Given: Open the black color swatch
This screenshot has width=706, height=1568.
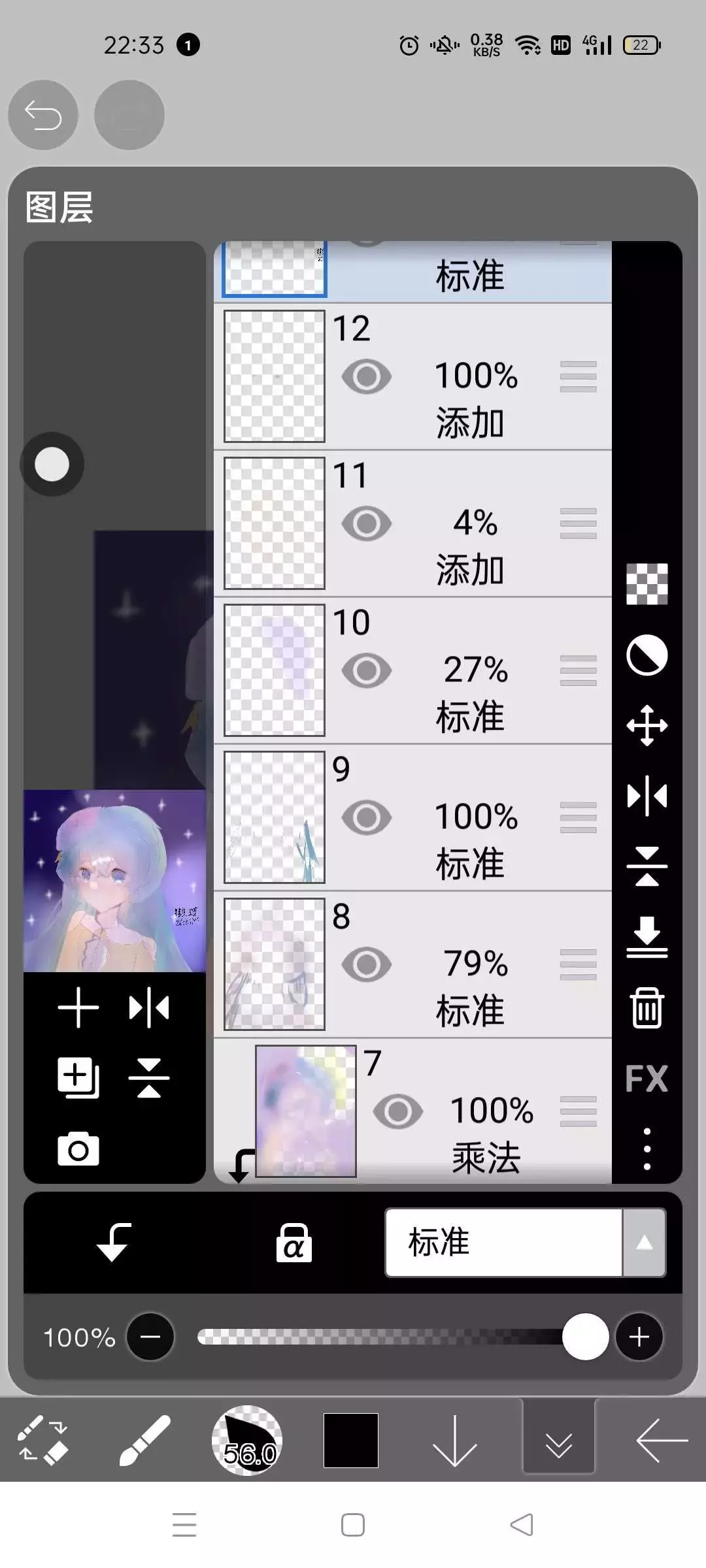Looking at the screenshot, I should (351, 1440).
